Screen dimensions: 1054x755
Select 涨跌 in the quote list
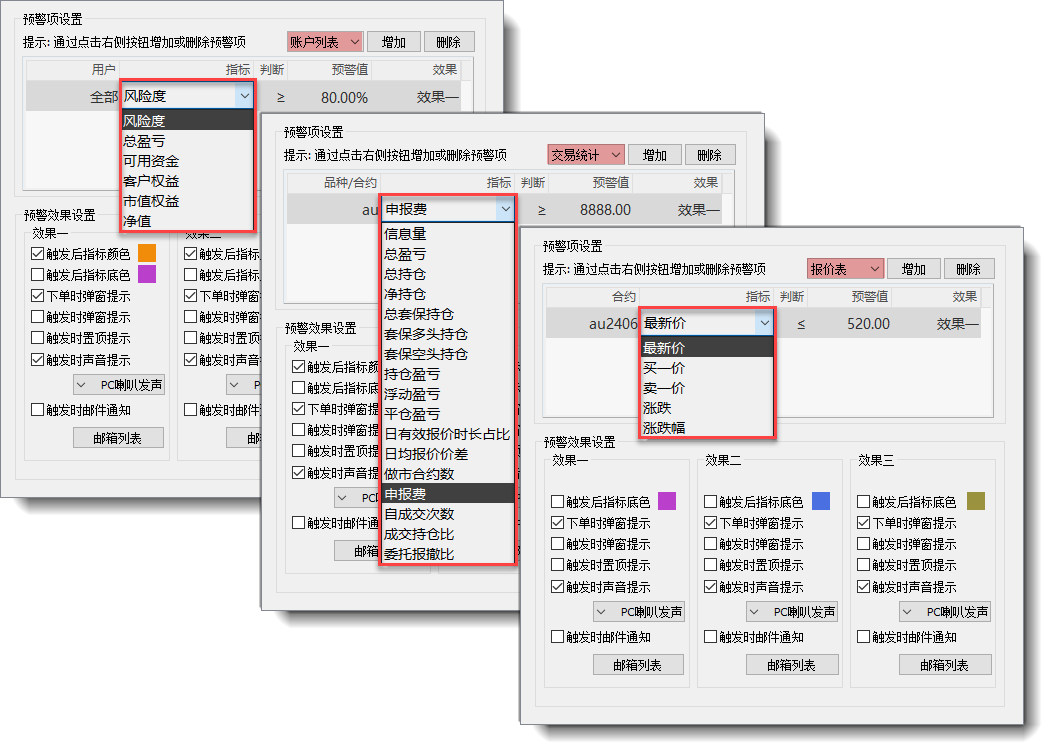point(707,408)
